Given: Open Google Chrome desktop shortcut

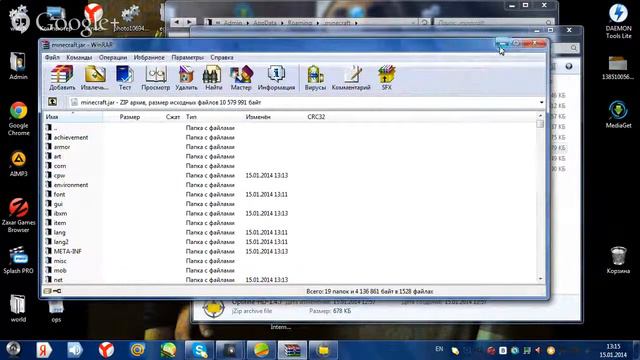Looking at the screenshot, I should pos(18,118).
